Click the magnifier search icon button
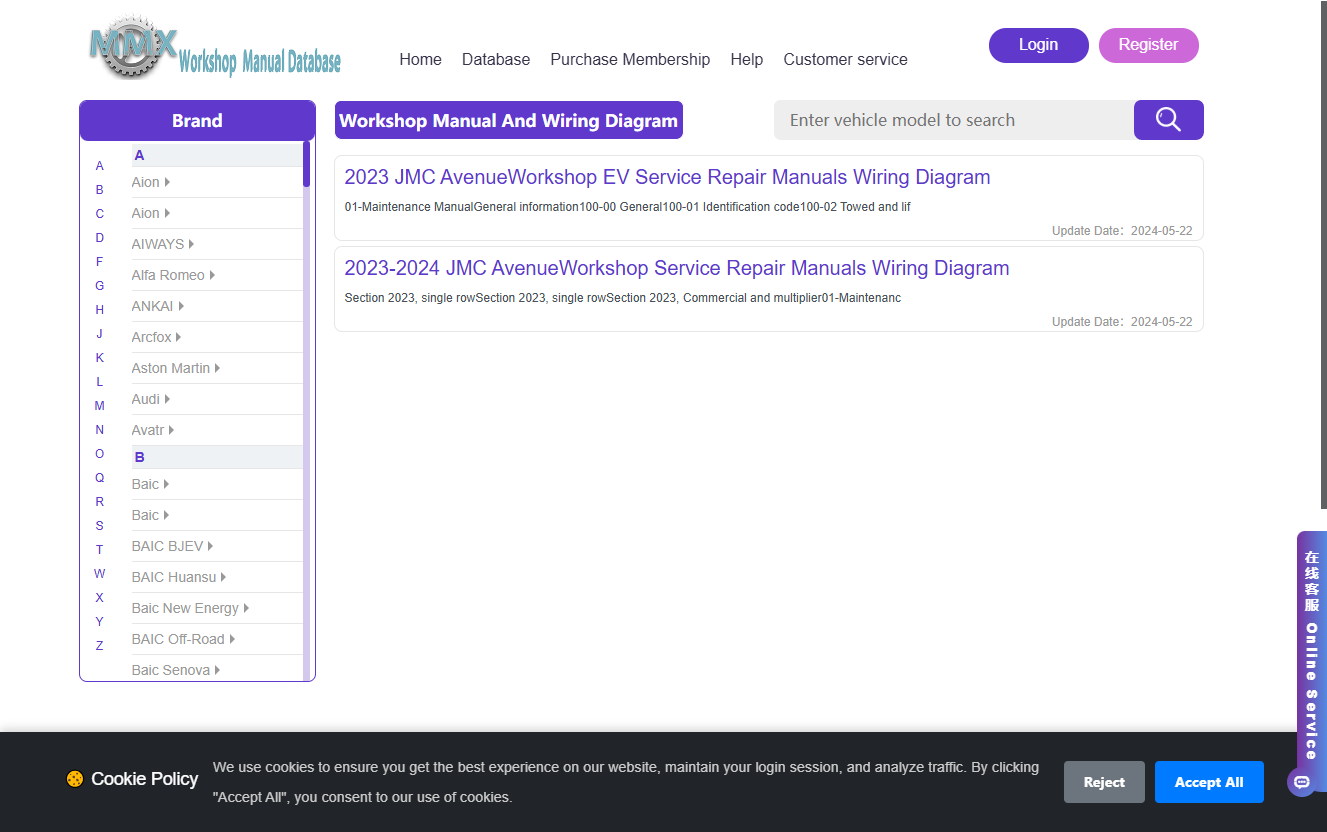1327x832 pixels. (x=1168, y=120)
